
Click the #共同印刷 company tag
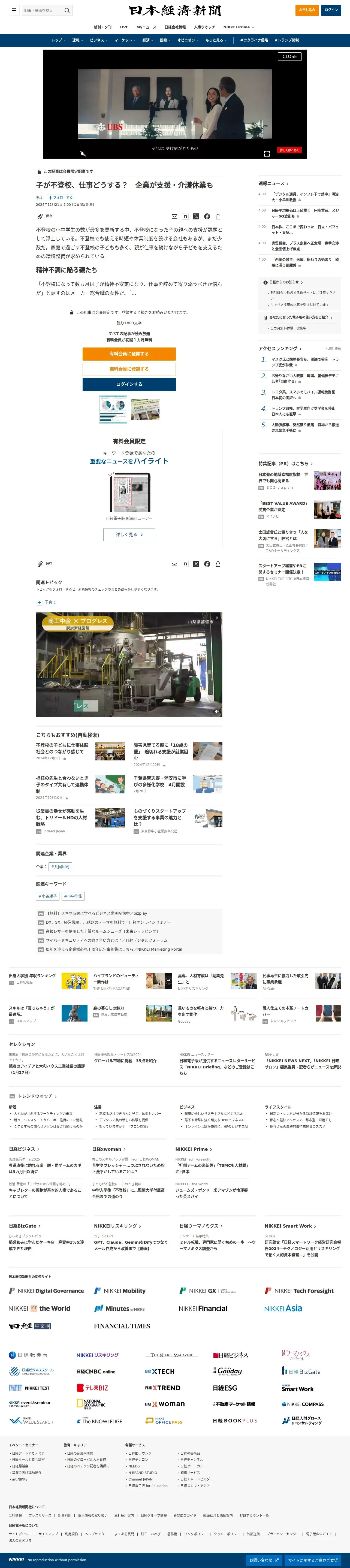(60, 867)
